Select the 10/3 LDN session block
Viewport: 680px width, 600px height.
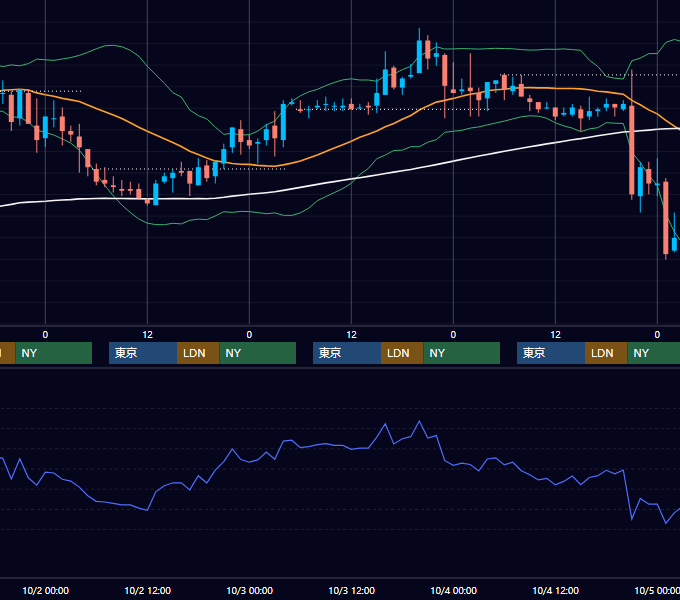402,353
